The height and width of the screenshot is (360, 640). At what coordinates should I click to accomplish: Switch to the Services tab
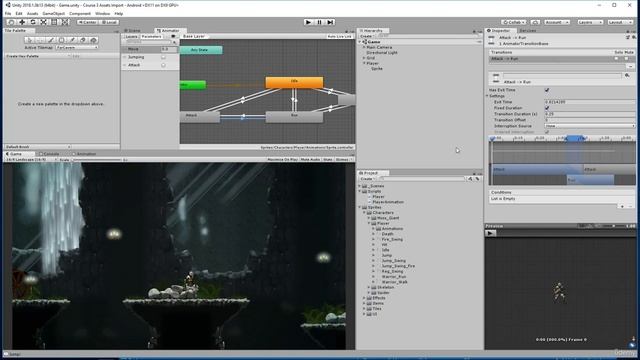point(527,31)
